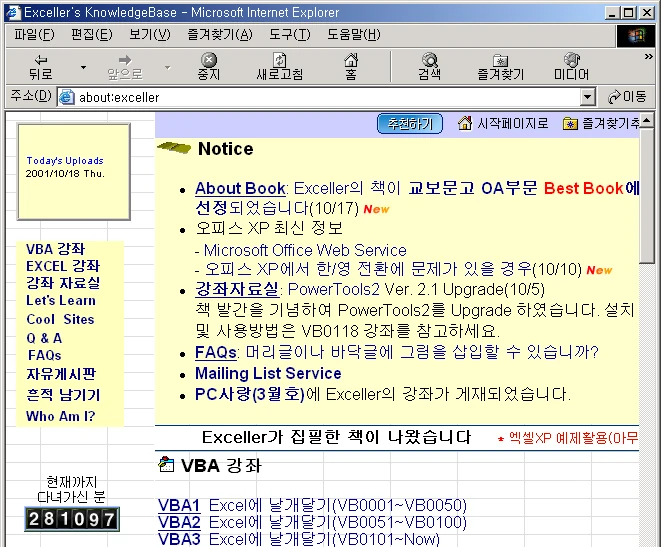Screen dimensions: 661x547
Task: Open the Tools (도구) menu
Action: click(x=290, y=34)
